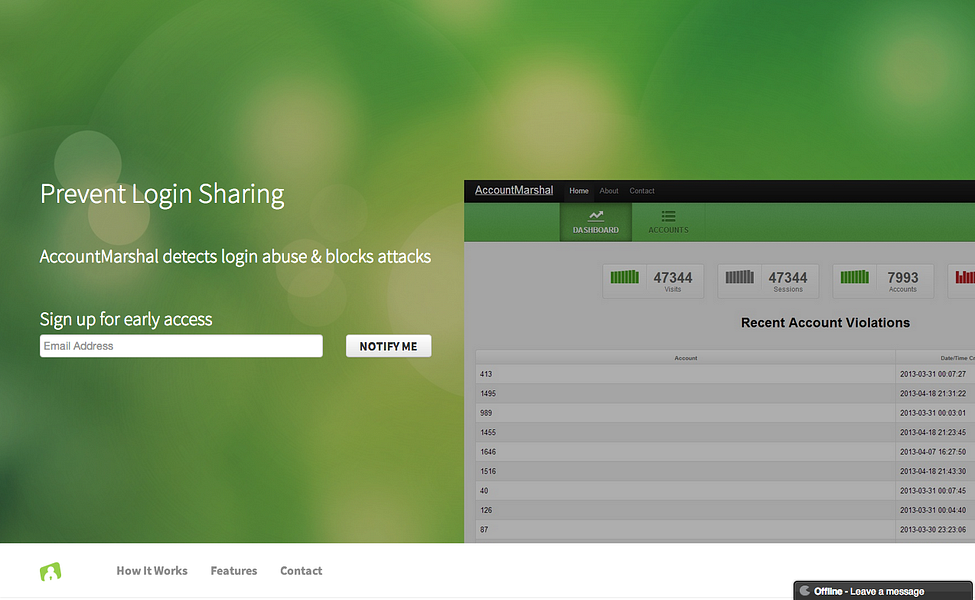Click timestamp 2013-03-31 00:04:40
The height and width of the screenshot is (600, 975).
click(933, 510)
